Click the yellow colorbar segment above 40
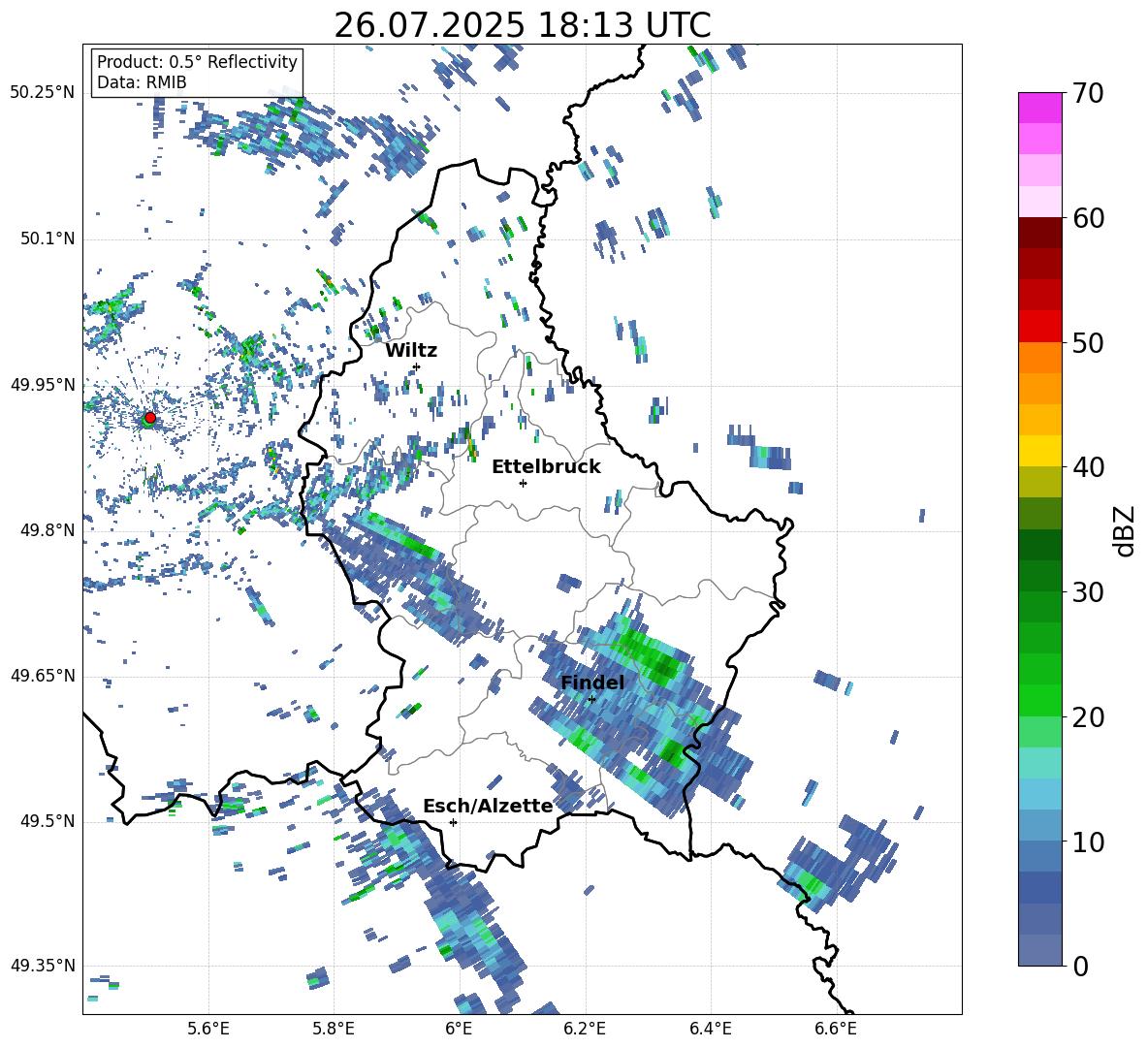Viewport: 1148px width, 1048px height. (1039, 451)
